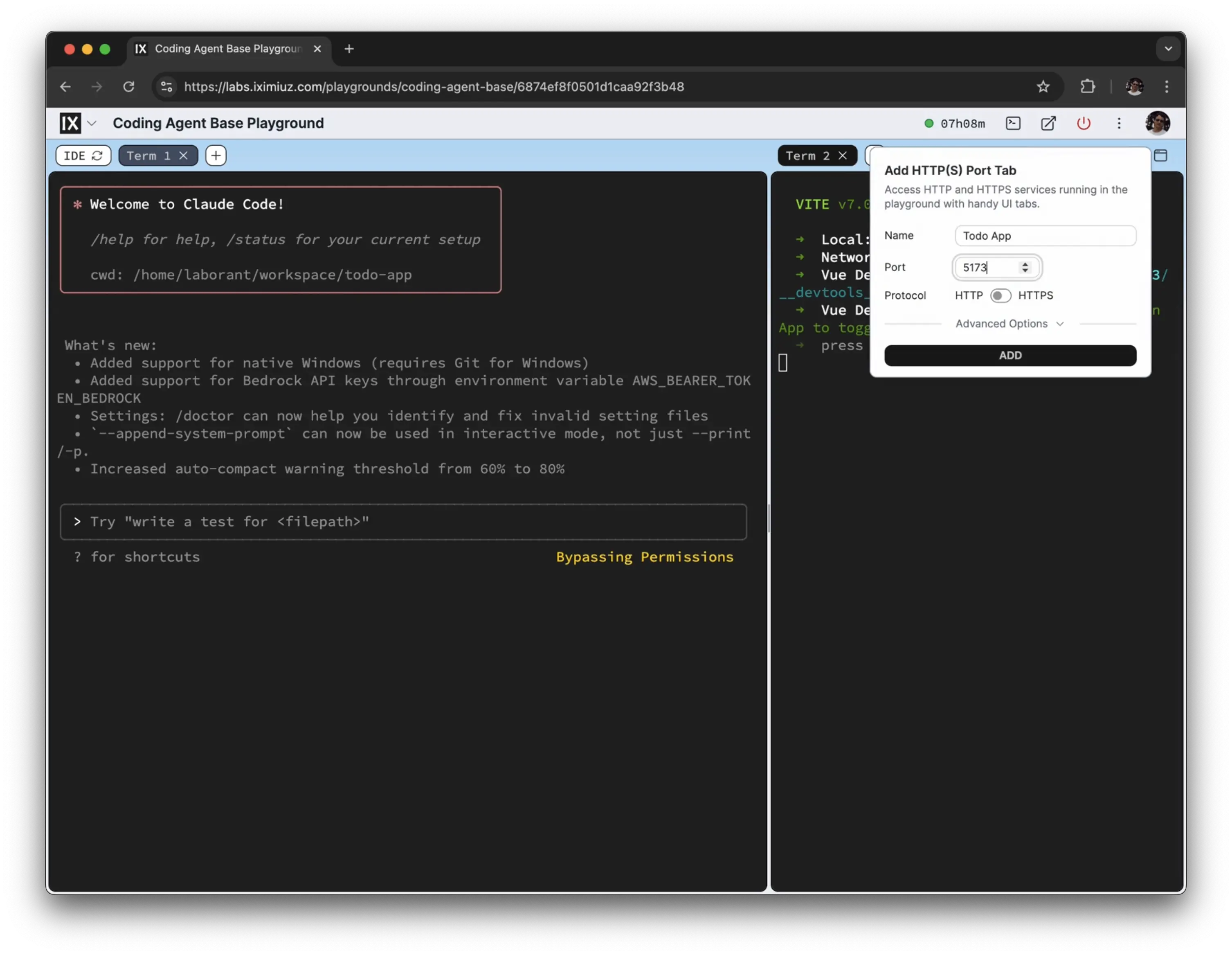Open site information icon in address bar
This screenshot has height=955, width=1232.
coord(166,86)
